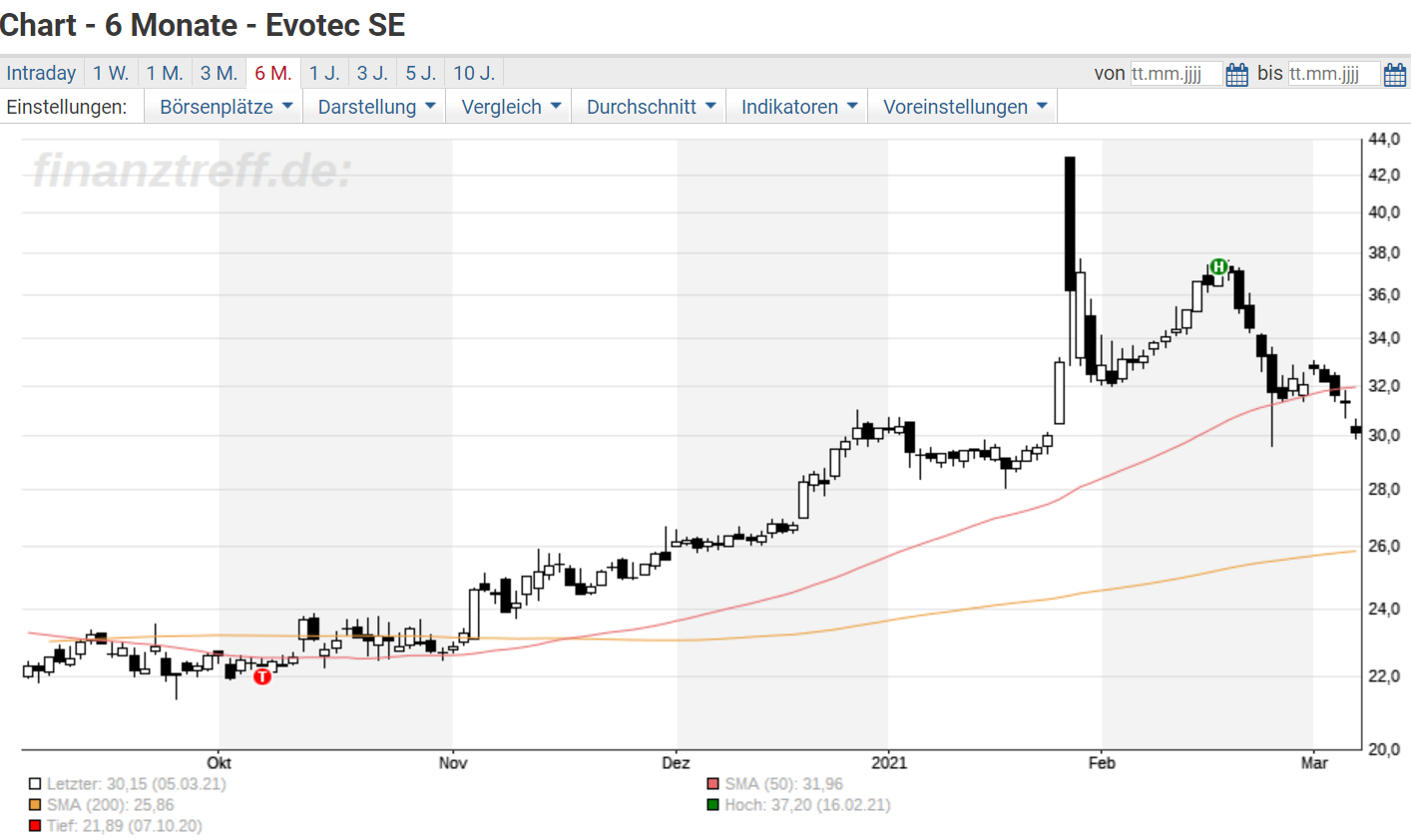
Task: Select the 1 M. timeframe tab
Action: point(165,73)
